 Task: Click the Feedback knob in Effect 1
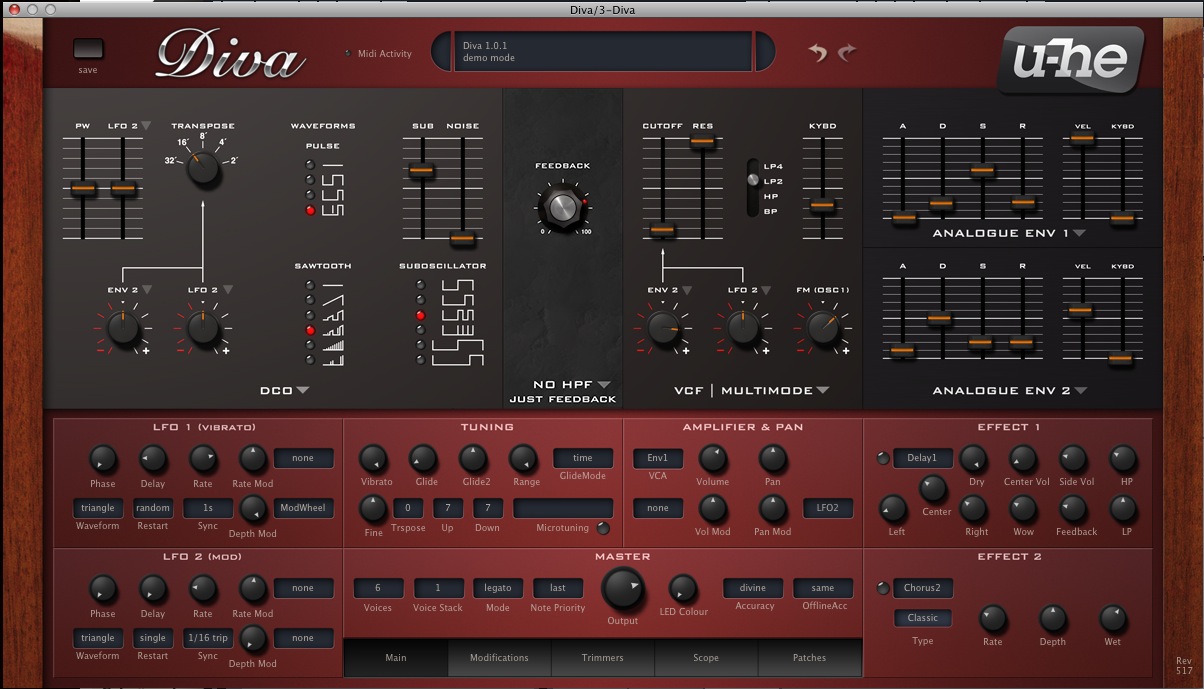point(1073,509)
